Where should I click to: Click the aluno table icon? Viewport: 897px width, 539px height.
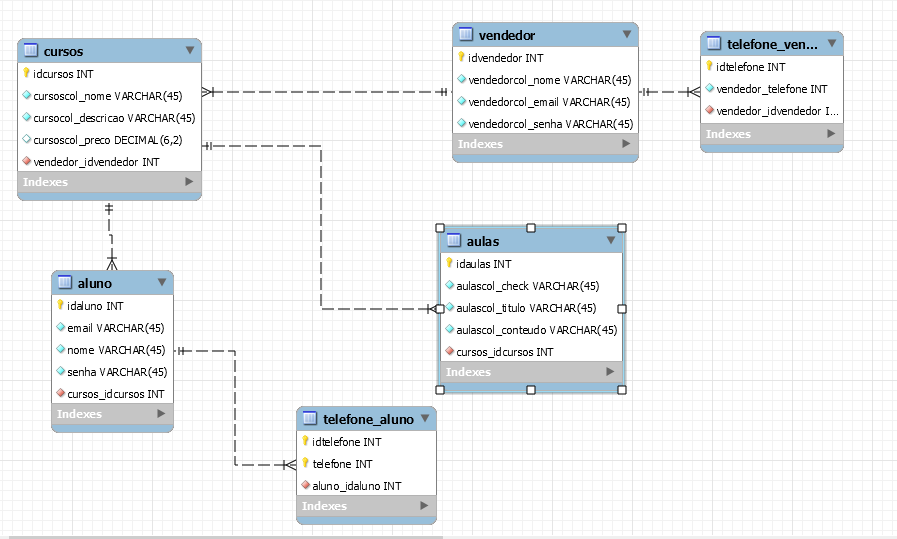click(65, 283)
